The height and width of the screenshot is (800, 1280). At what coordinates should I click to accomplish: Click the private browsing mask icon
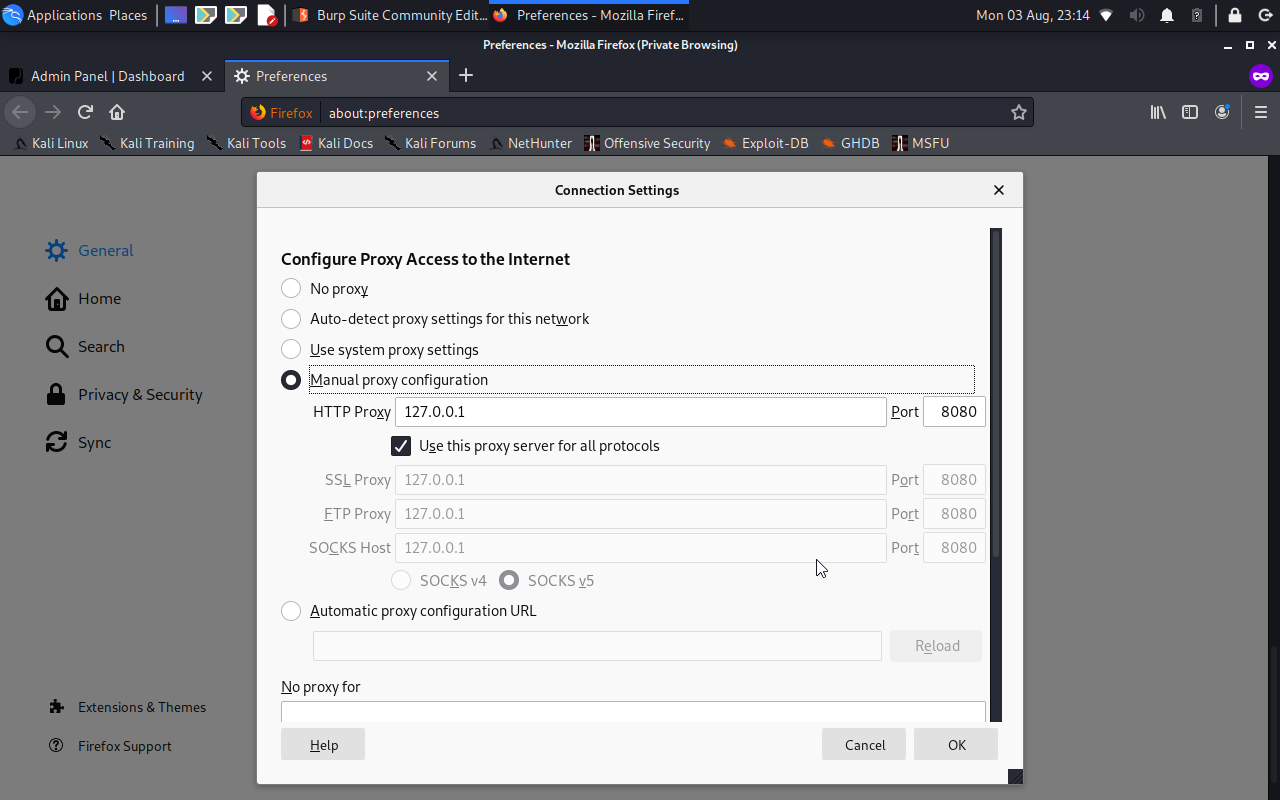1261,76
